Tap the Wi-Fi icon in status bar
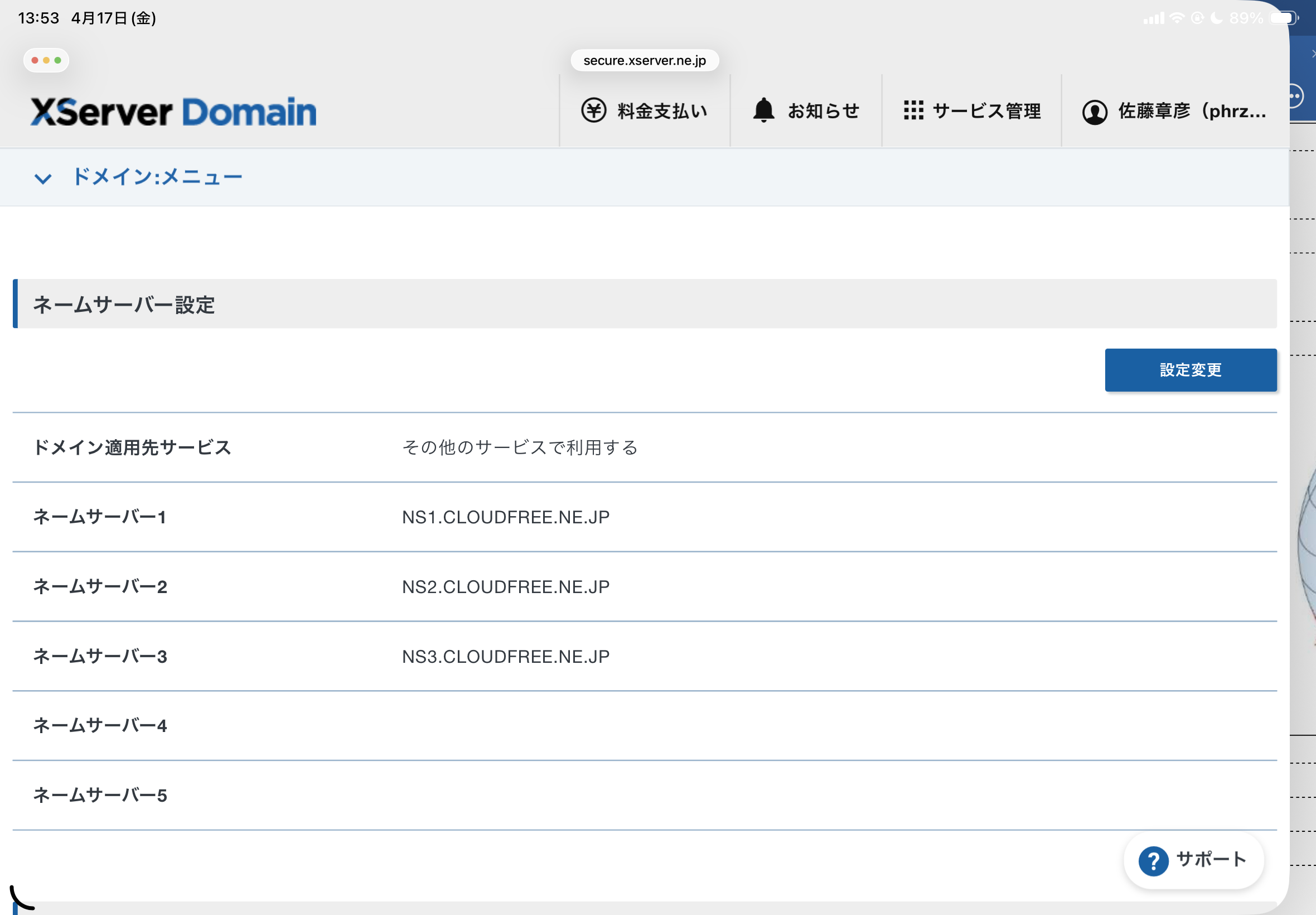Screen dimensions: 1316x915 coord(1177,18)
